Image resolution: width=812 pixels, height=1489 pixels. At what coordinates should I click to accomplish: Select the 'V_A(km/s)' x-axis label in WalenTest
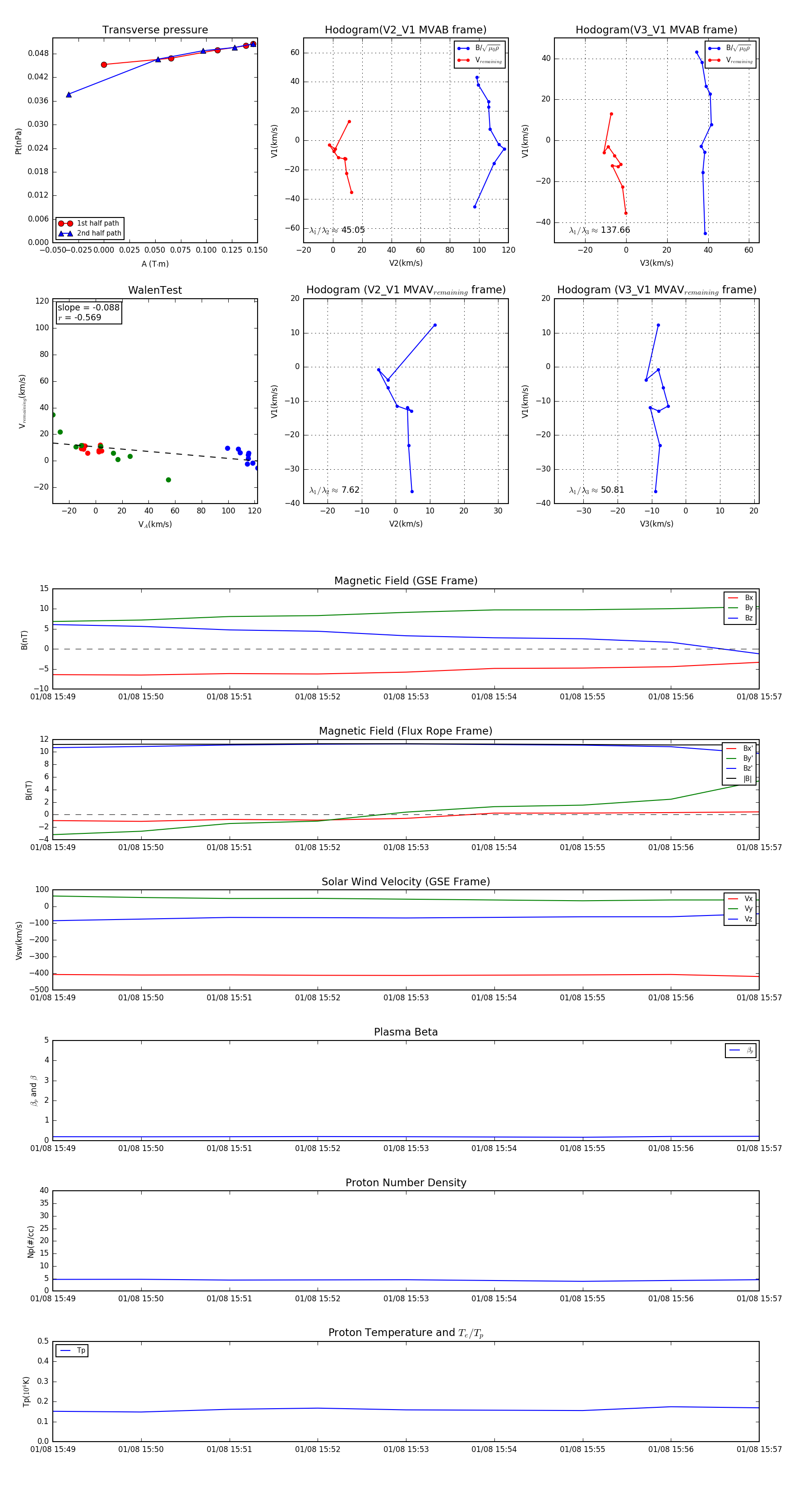[155, 524]
